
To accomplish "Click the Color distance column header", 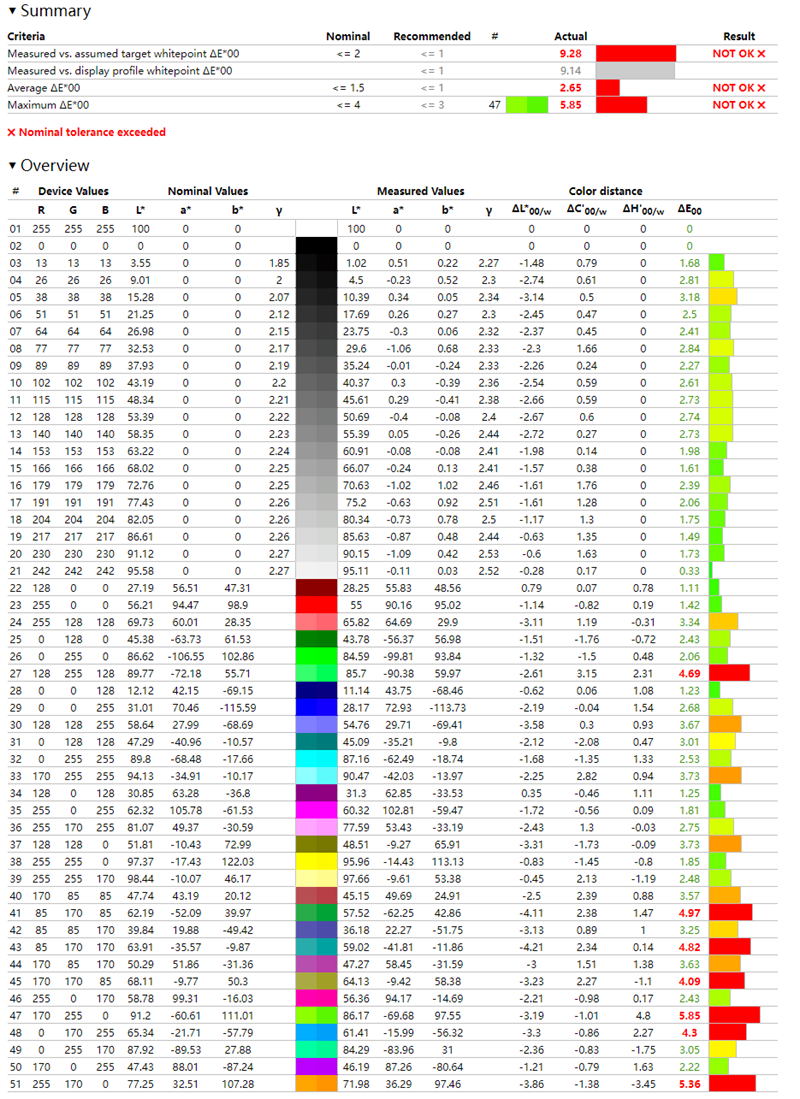I will (x=605, y=191).
